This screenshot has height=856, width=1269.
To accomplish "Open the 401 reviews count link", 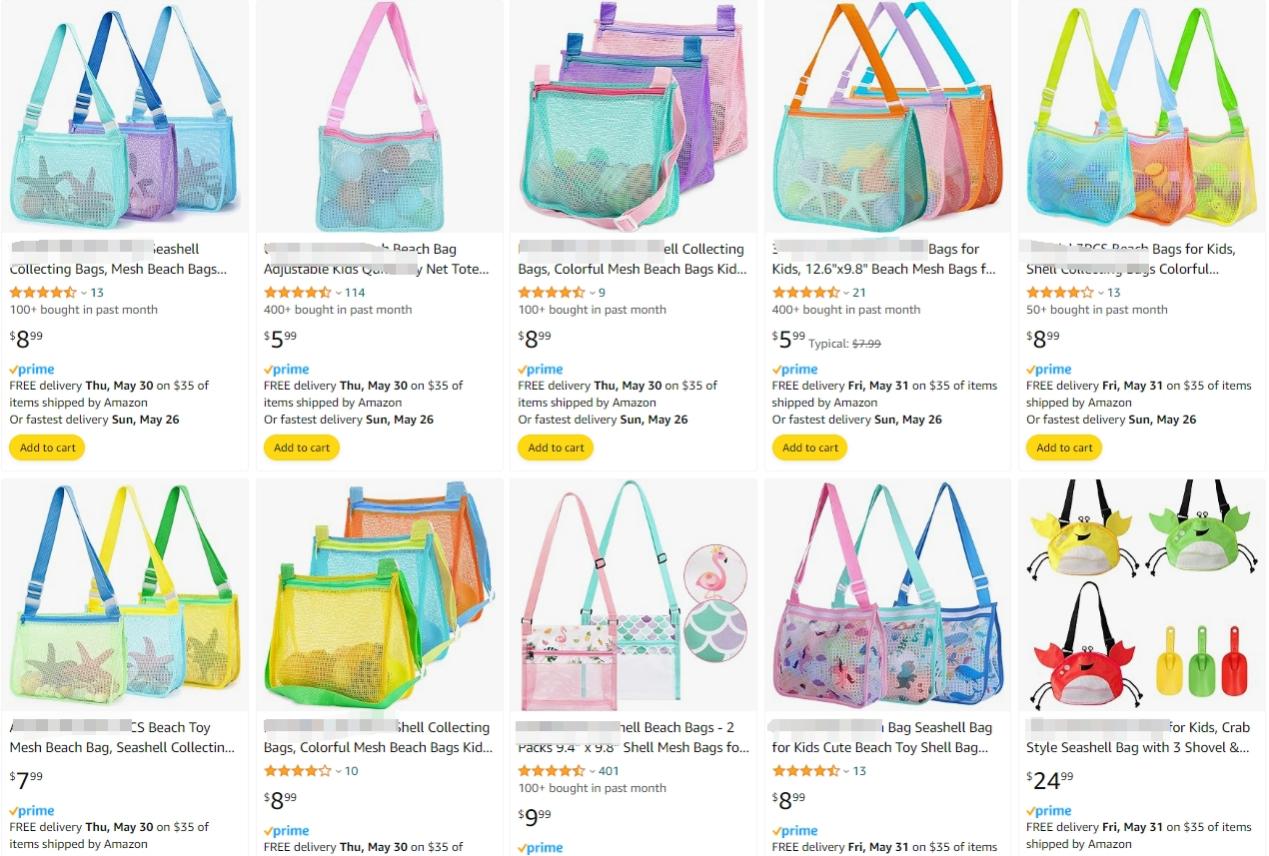I will [609, 771].
